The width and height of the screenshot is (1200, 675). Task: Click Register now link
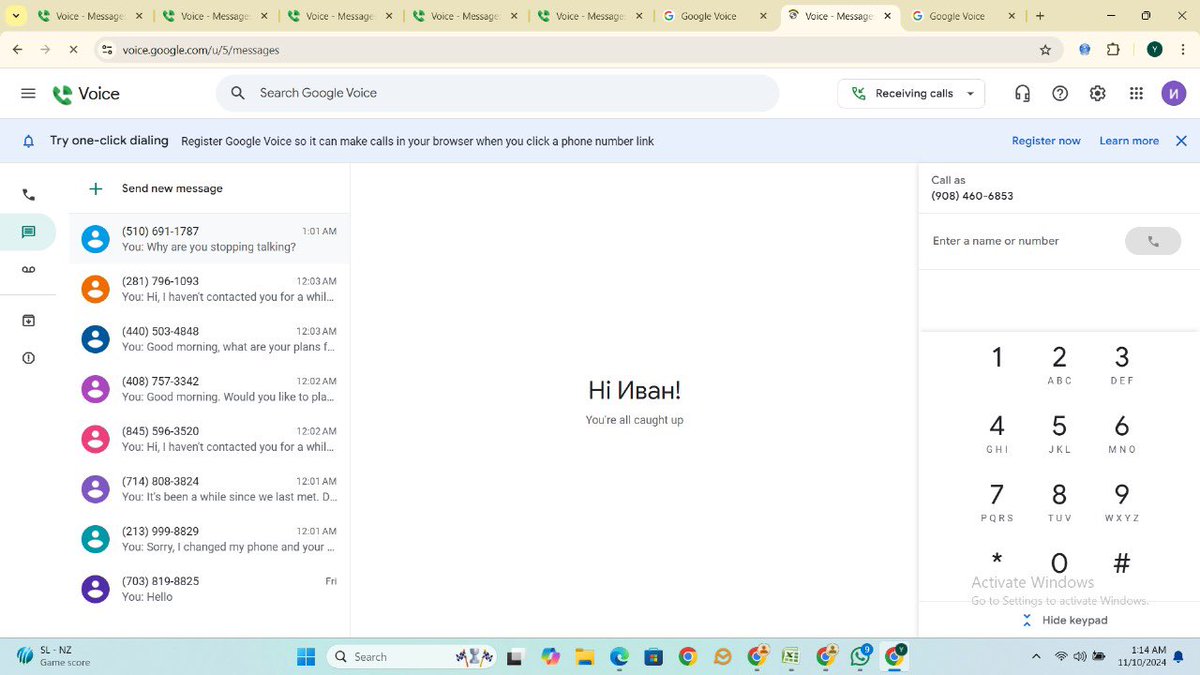pyautogui.click(x=1046, y=141)
